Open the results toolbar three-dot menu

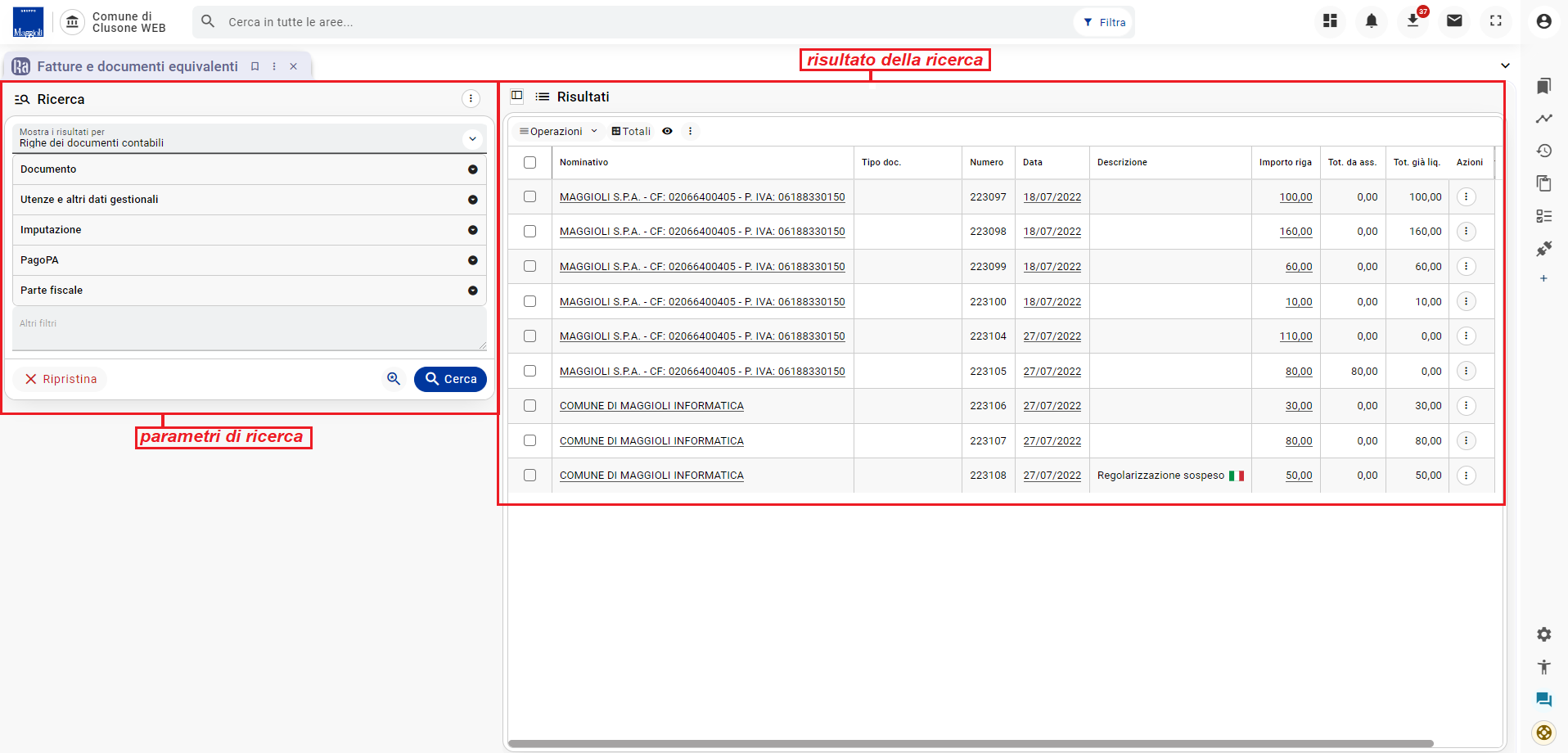pyautogui.click(x=690, y=131)
